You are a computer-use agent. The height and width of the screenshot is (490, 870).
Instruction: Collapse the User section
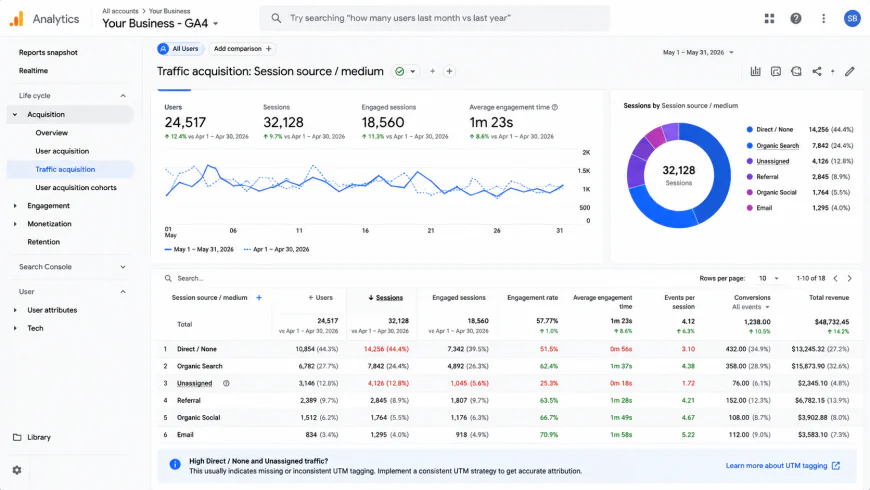pyautogui.click(x=123, y=292)
